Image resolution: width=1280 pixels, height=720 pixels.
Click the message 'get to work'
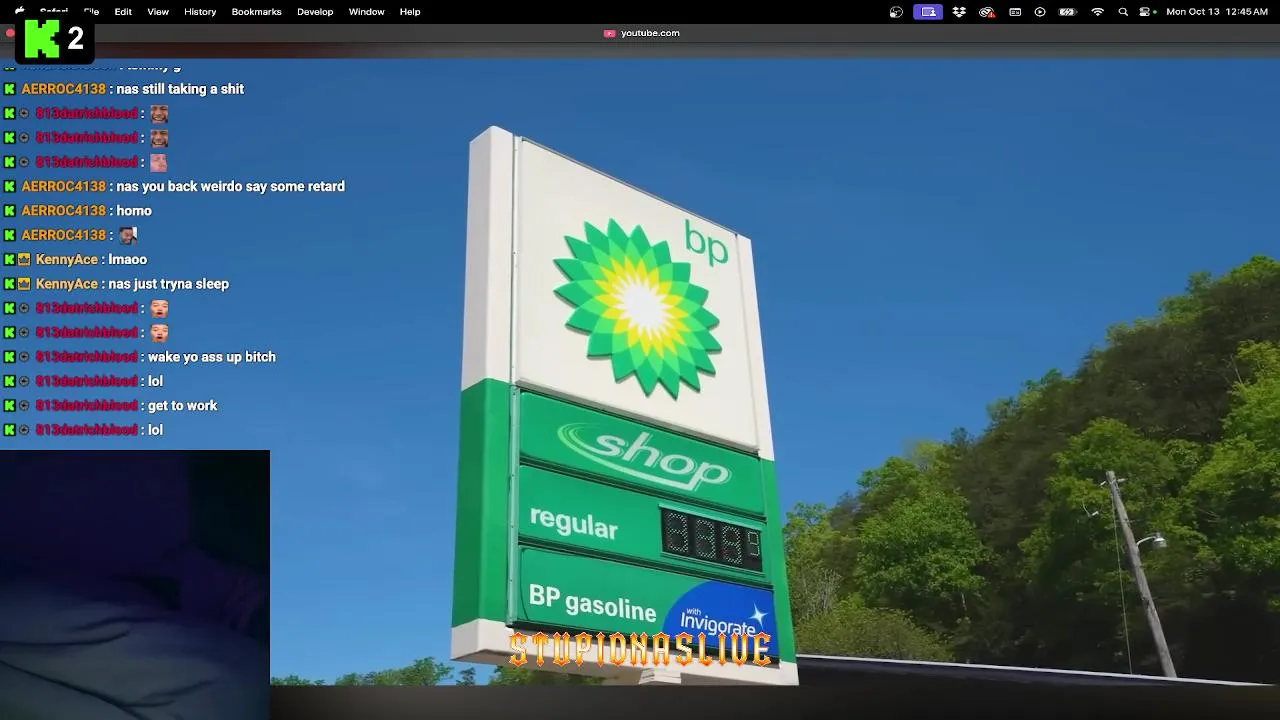click(183, 406)
